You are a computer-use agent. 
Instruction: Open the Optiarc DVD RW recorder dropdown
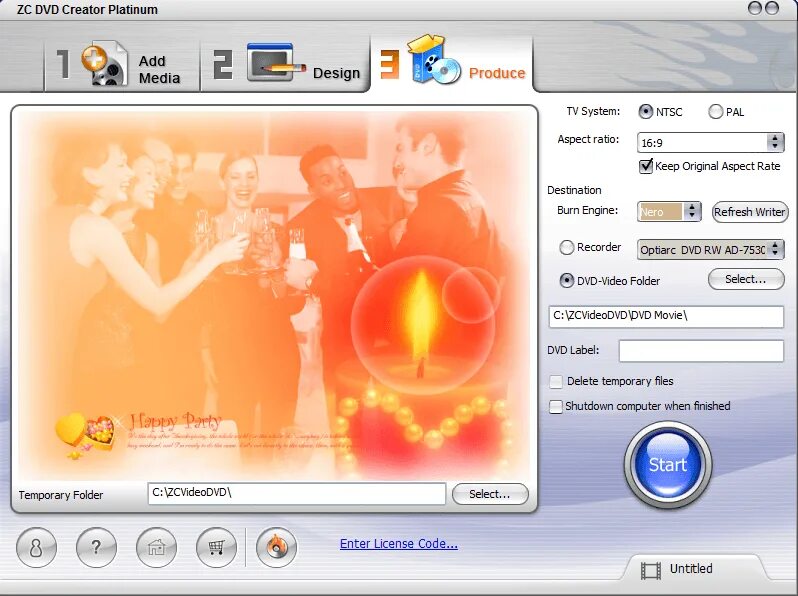click(x=710, y=249)
